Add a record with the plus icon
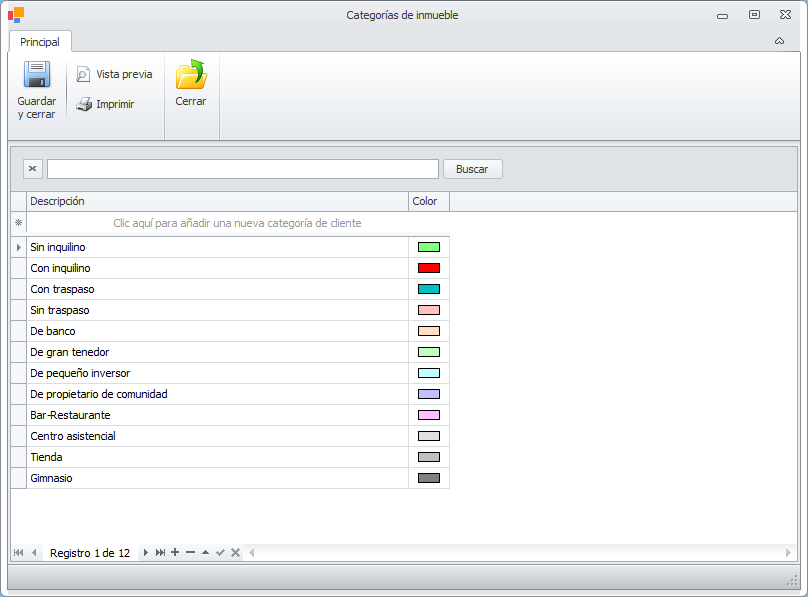 point(175,552)
